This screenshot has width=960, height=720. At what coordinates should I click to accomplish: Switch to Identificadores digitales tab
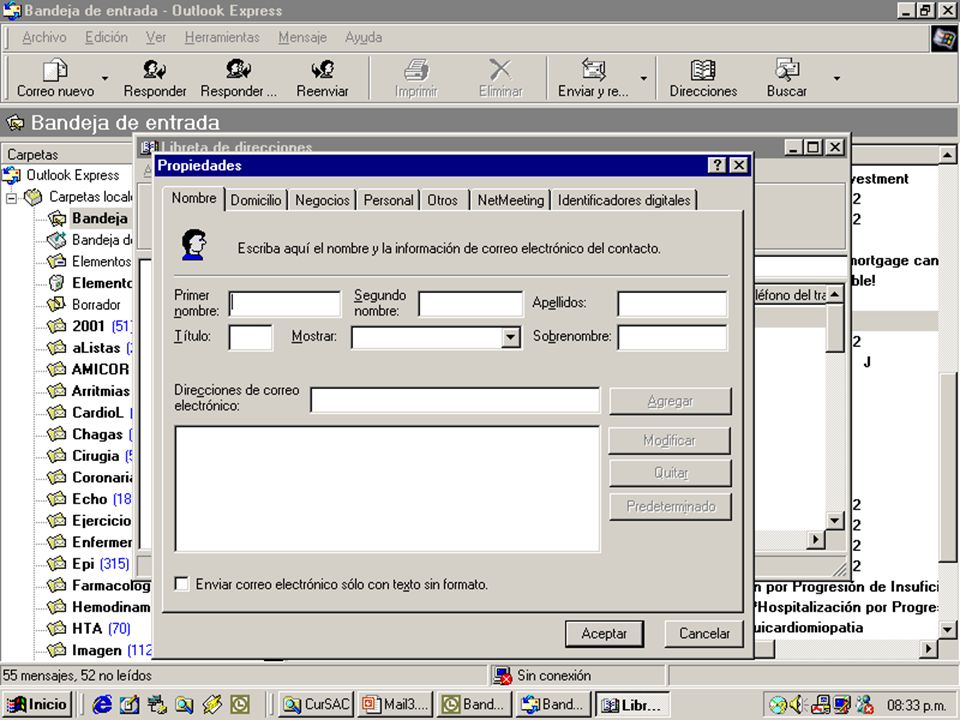[624, 200]
